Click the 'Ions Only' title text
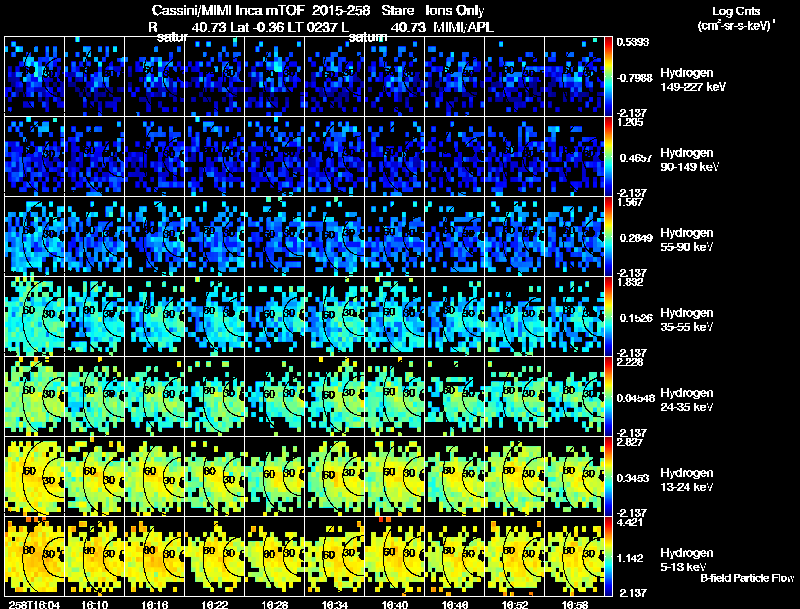Screen dimensions: 800x609 point(455,10)
